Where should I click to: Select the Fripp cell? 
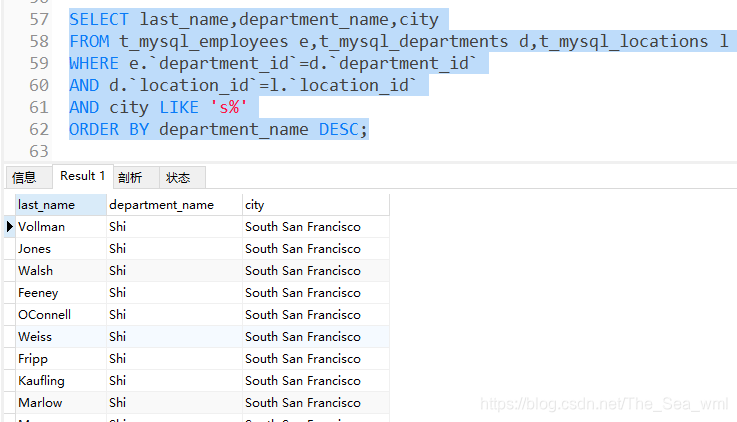(61, 359)
